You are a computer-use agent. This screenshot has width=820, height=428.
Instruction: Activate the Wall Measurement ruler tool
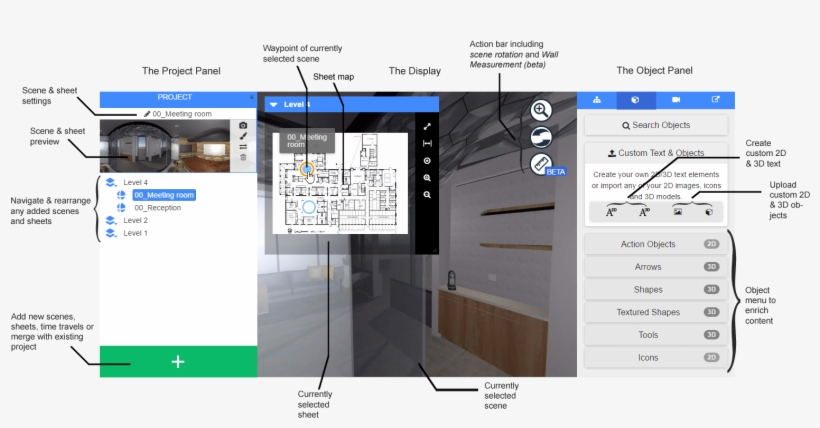pyautogui.click(x=541, y=164)
